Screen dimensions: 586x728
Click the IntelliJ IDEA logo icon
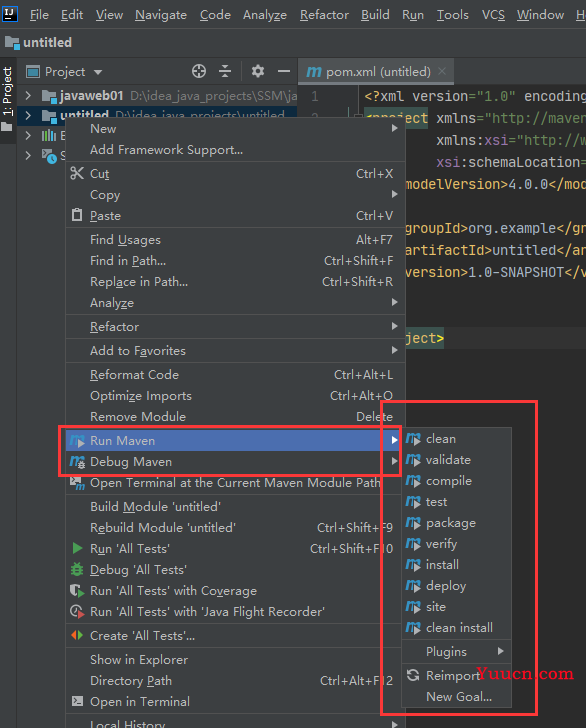(x=10, y=14)
